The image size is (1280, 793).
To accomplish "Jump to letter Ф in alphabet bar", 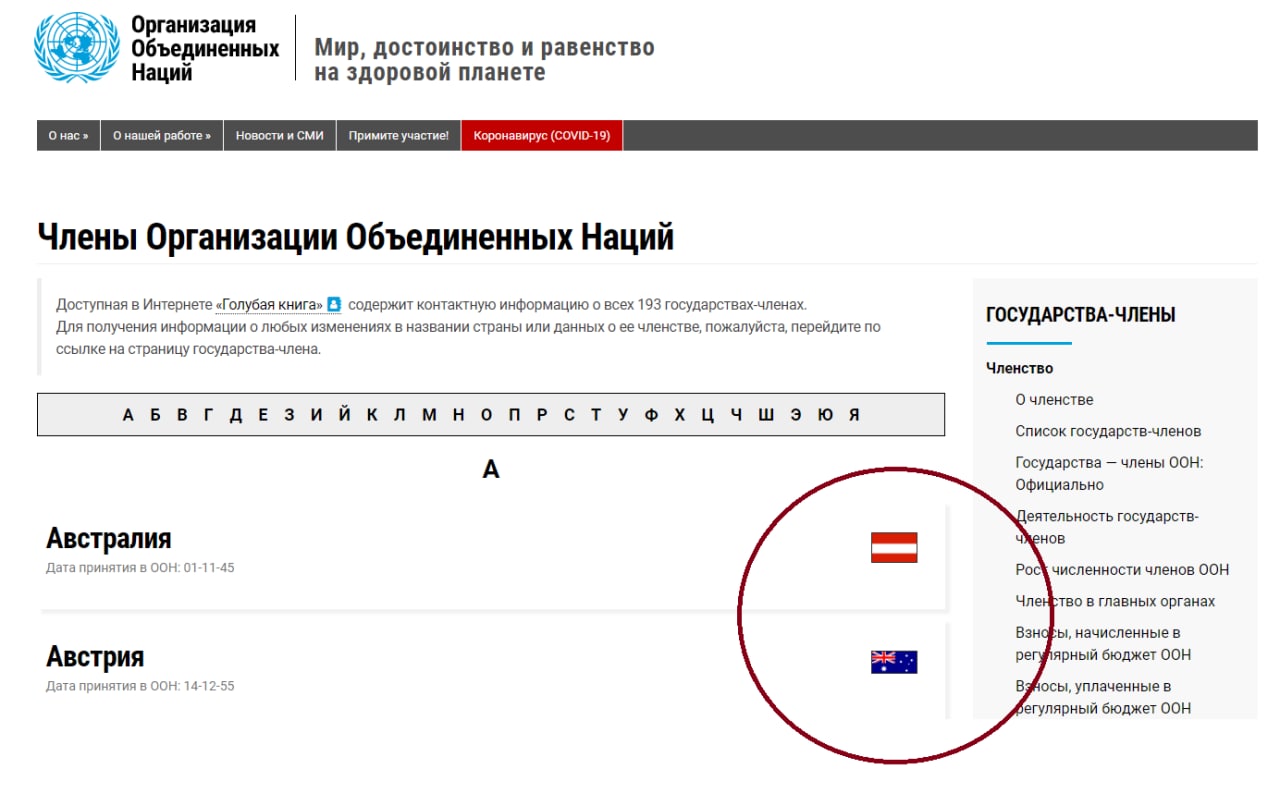I will (651, 415).
